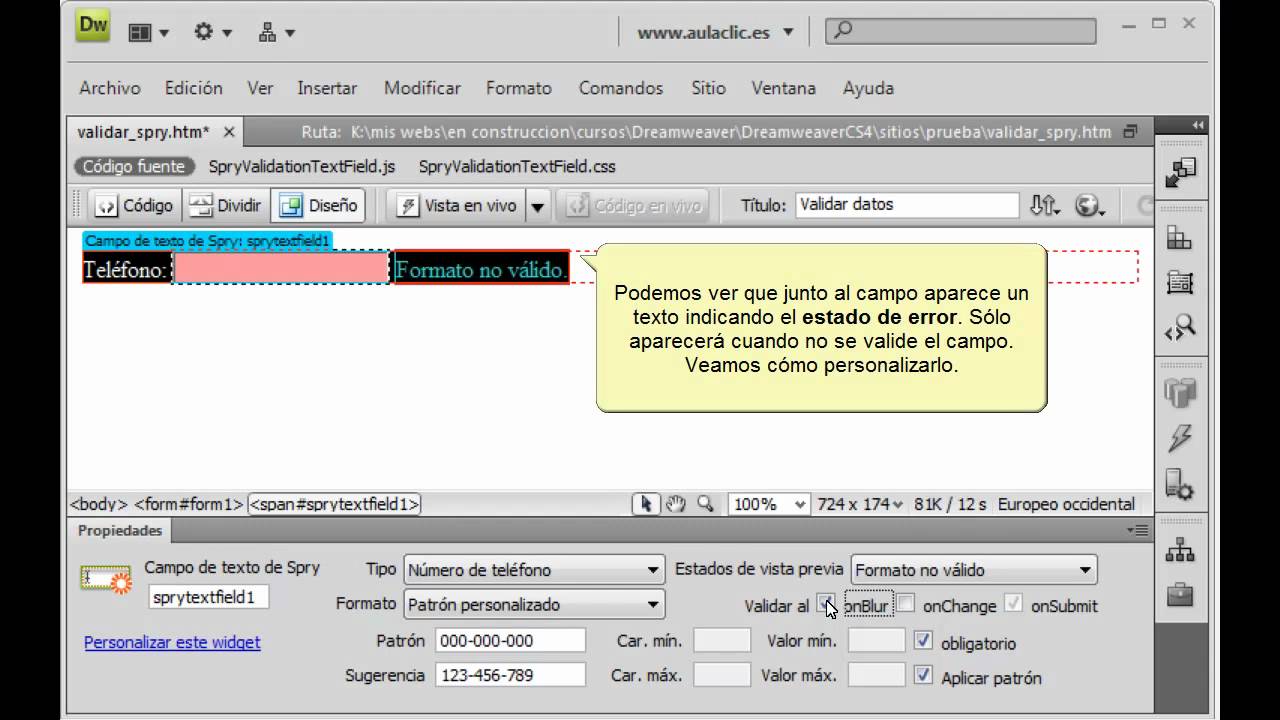Toggle the onBlur validation checkbox
Image resolution: width=1280 pixels, height=720 pixels.
825,603
